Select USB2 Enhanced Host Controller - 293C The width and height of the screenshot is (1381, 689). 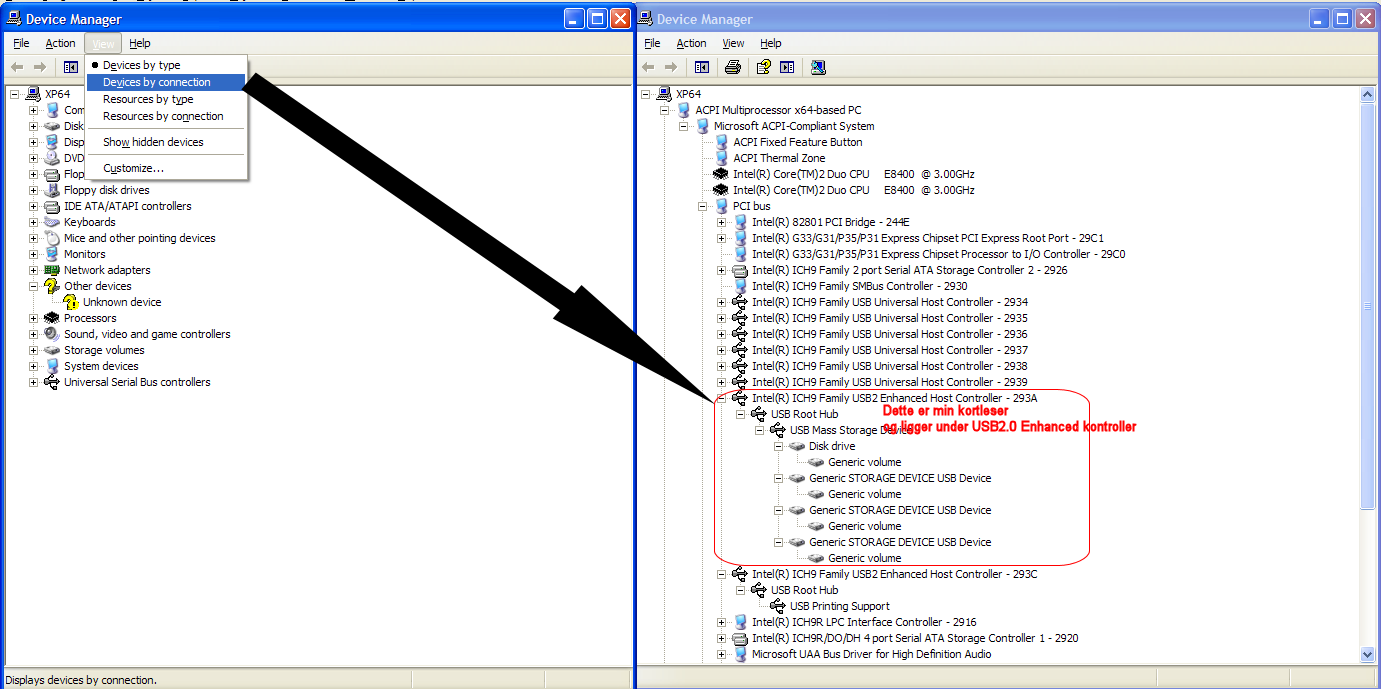[895, 574]
